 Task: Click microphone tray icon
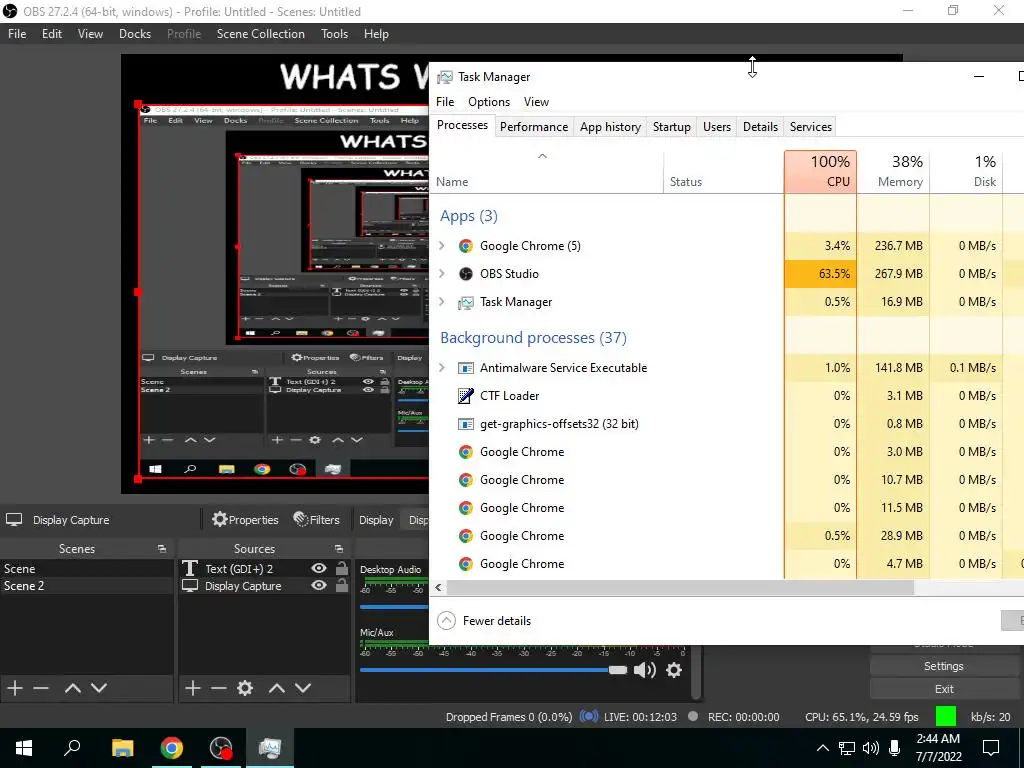pyautogui.click(x=895, y=748)
